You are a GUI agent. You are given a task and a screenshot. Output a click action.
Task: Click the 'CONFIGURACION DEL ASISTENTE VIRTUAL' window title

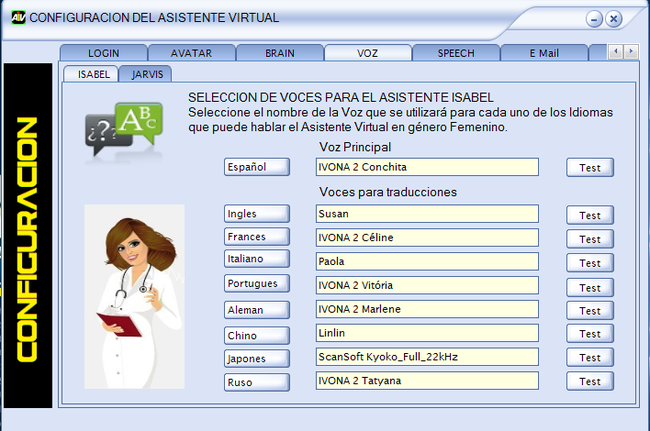[154, 18]
